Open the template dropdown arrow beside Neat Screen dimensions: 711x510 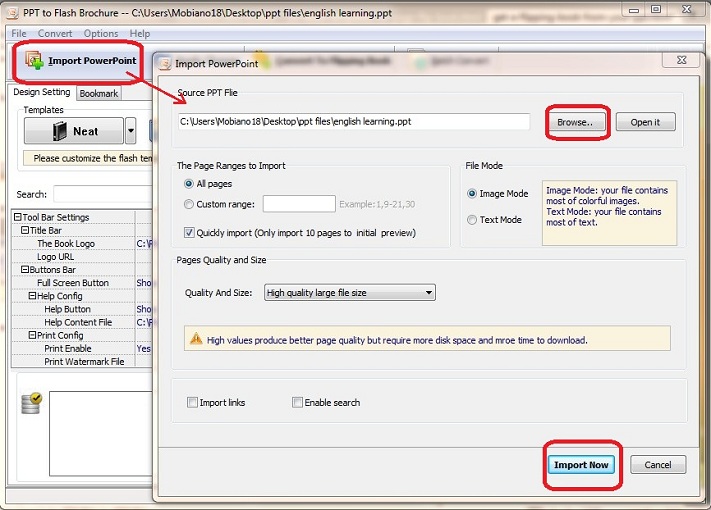tap(131, 131)
